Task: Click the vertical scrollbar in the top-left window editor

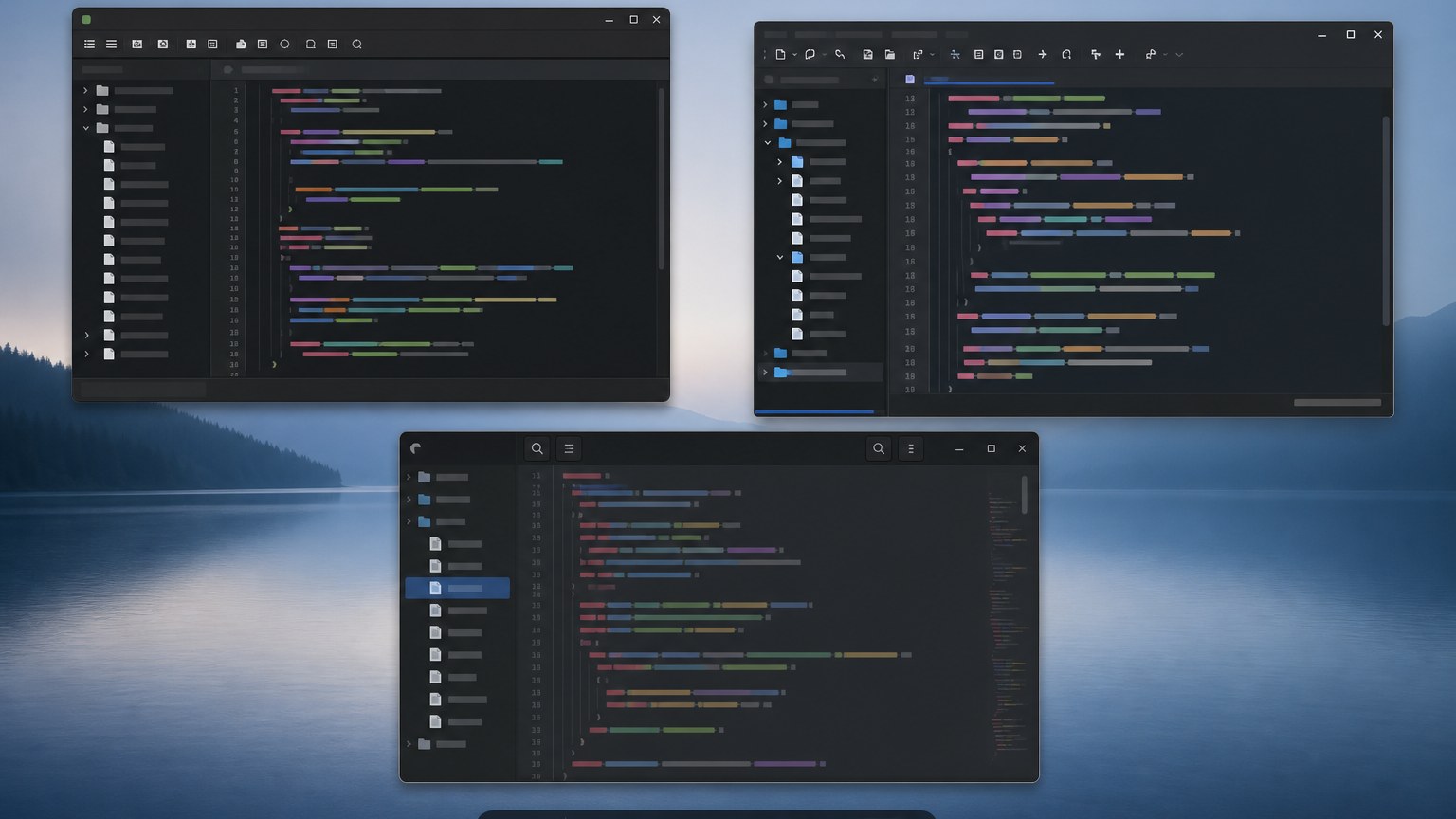Action: (x=661, y=178)
